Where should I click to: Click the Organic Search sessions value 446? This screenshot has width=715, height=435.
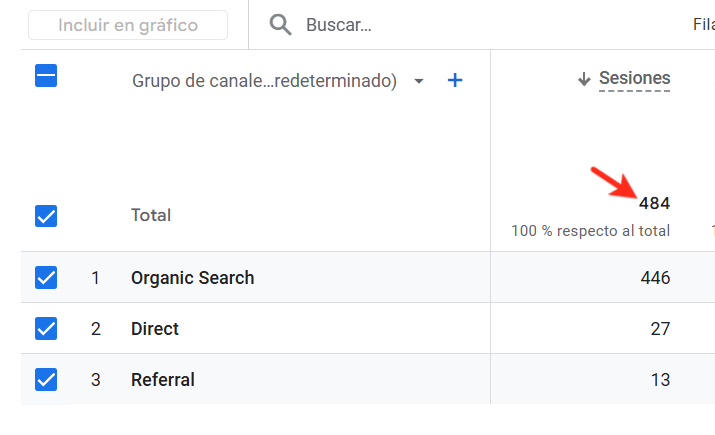tap(655, 278)
